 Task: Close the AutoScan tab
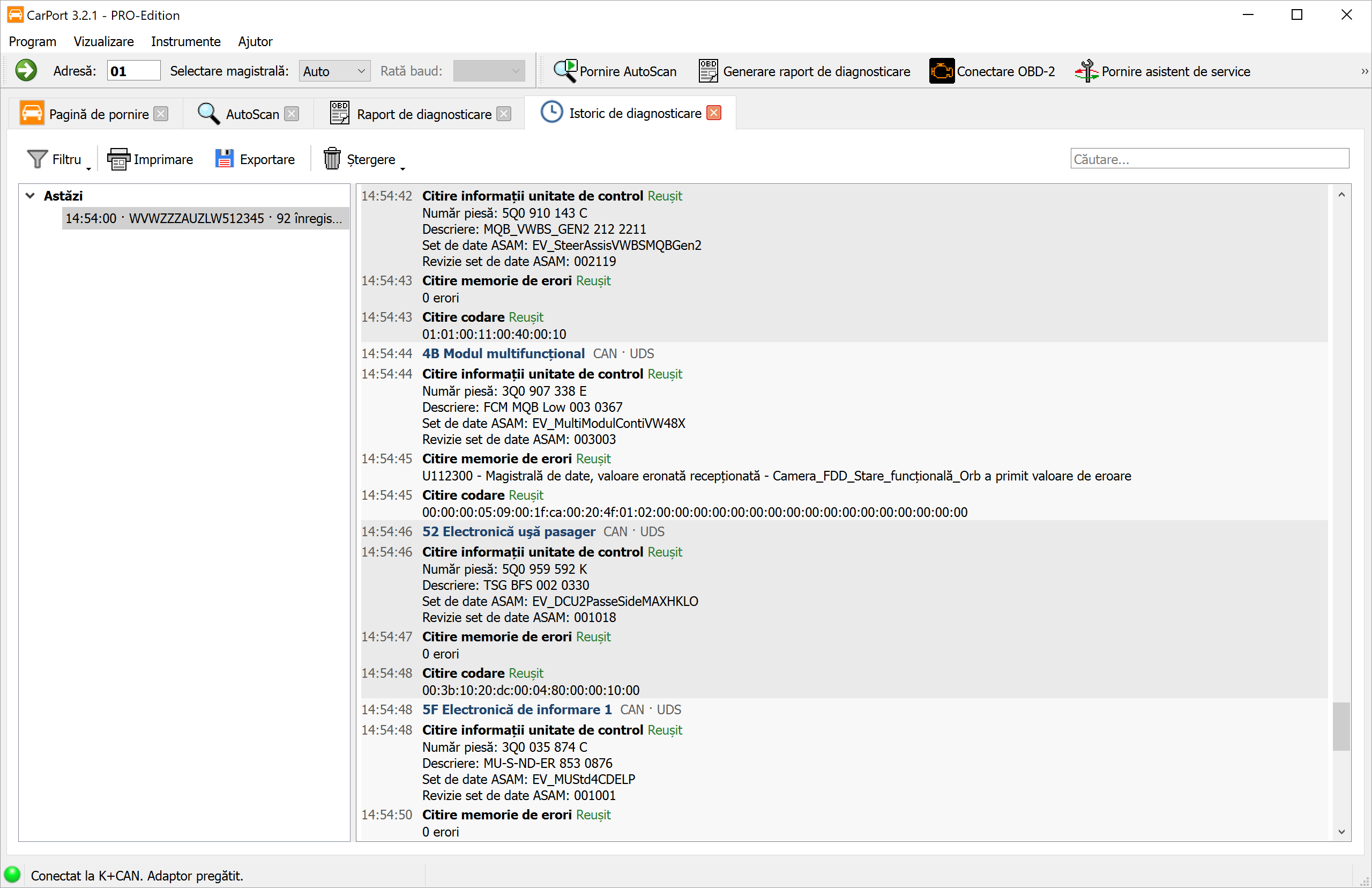[x=292, y=114]
